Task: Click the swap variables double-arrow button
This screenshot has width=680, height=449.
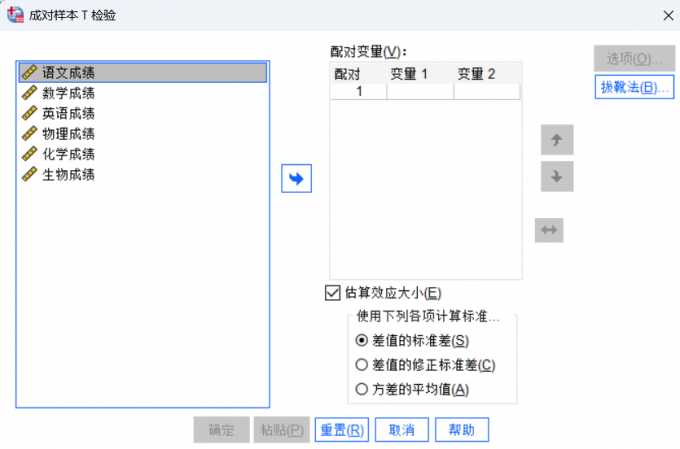Action: click(x=549, y=230)
